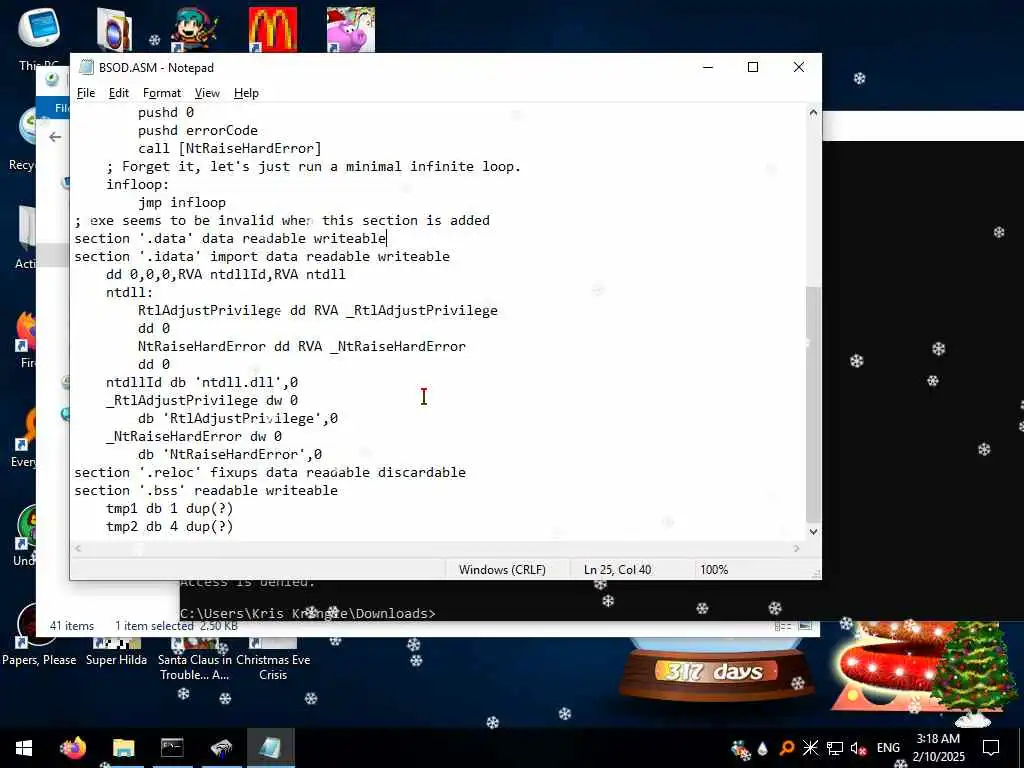Maximize the Notepad window
The height and width of the screenshot is (768, 1024).
tap(753, 67)
